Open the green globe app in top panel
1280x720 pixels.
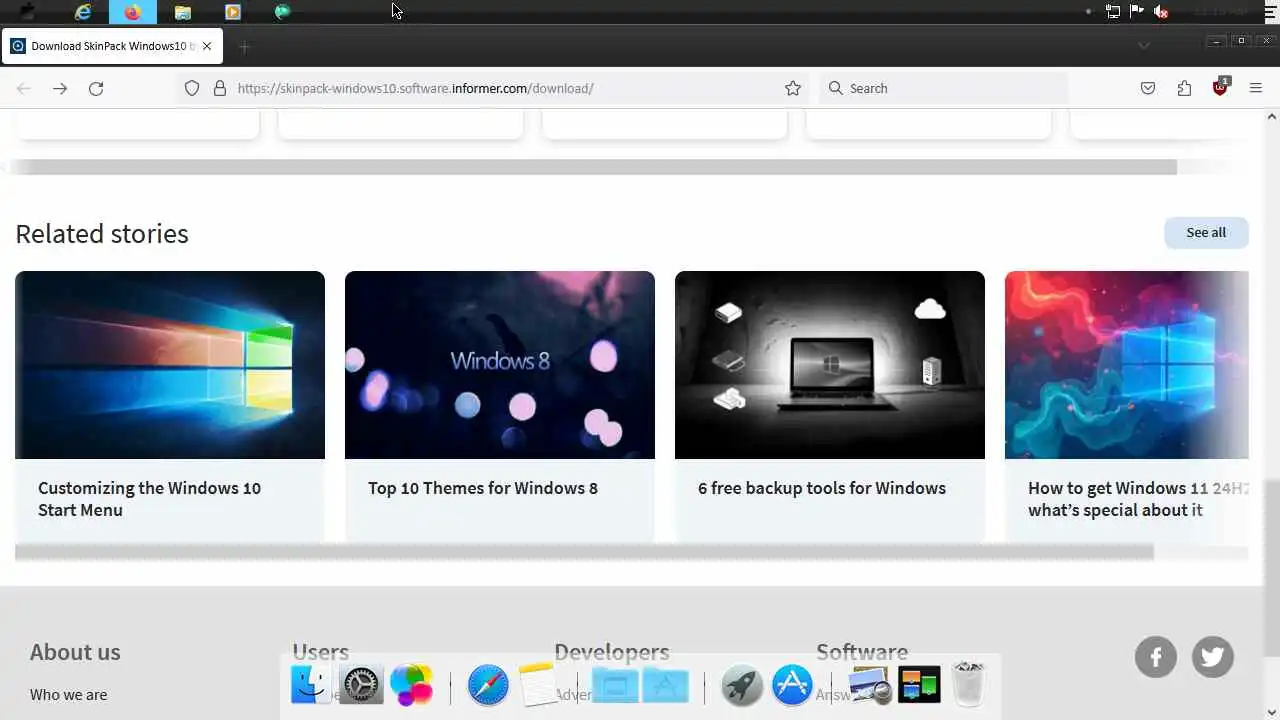click(x=282, y=12)
